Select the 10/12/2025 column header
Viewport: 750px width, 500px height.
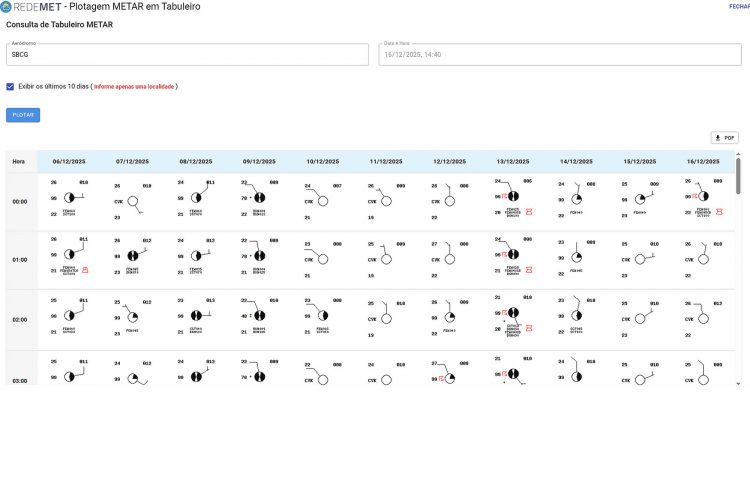[x=322, y=161]
